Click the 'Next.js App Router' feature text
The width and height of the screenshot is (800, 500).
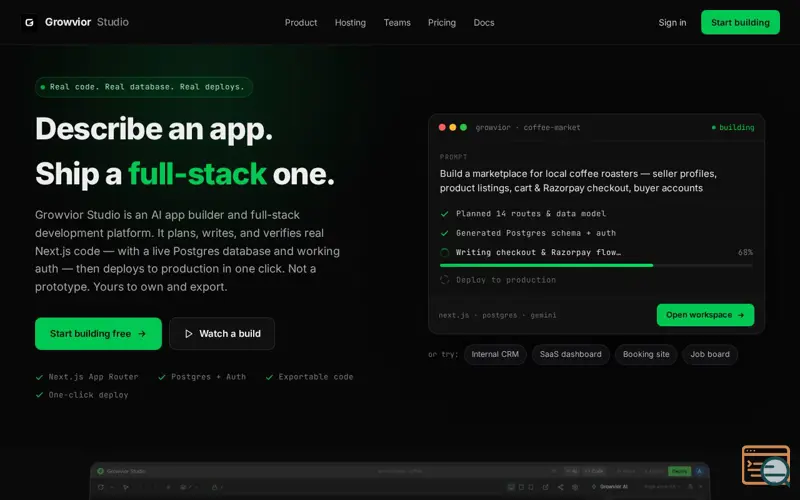pyautogui.click(x=93, y=377)
